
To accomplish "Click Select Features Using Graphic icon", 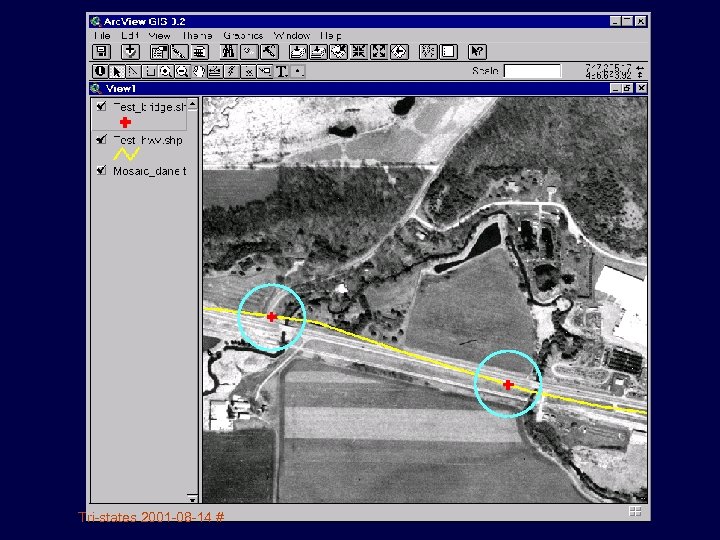I will (428, 52).
